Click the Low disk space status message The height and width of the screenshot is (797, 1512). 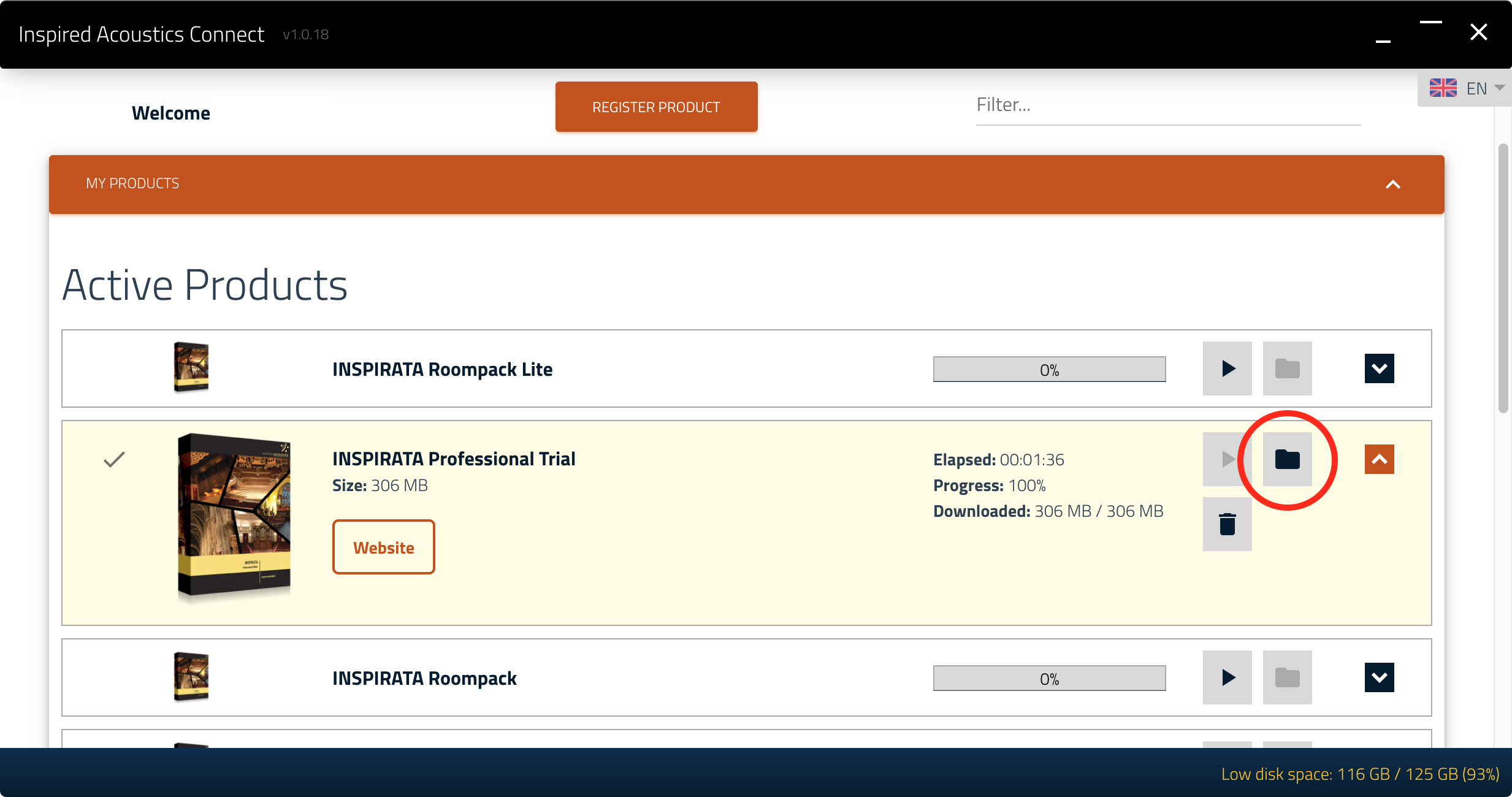(1360, 774)
